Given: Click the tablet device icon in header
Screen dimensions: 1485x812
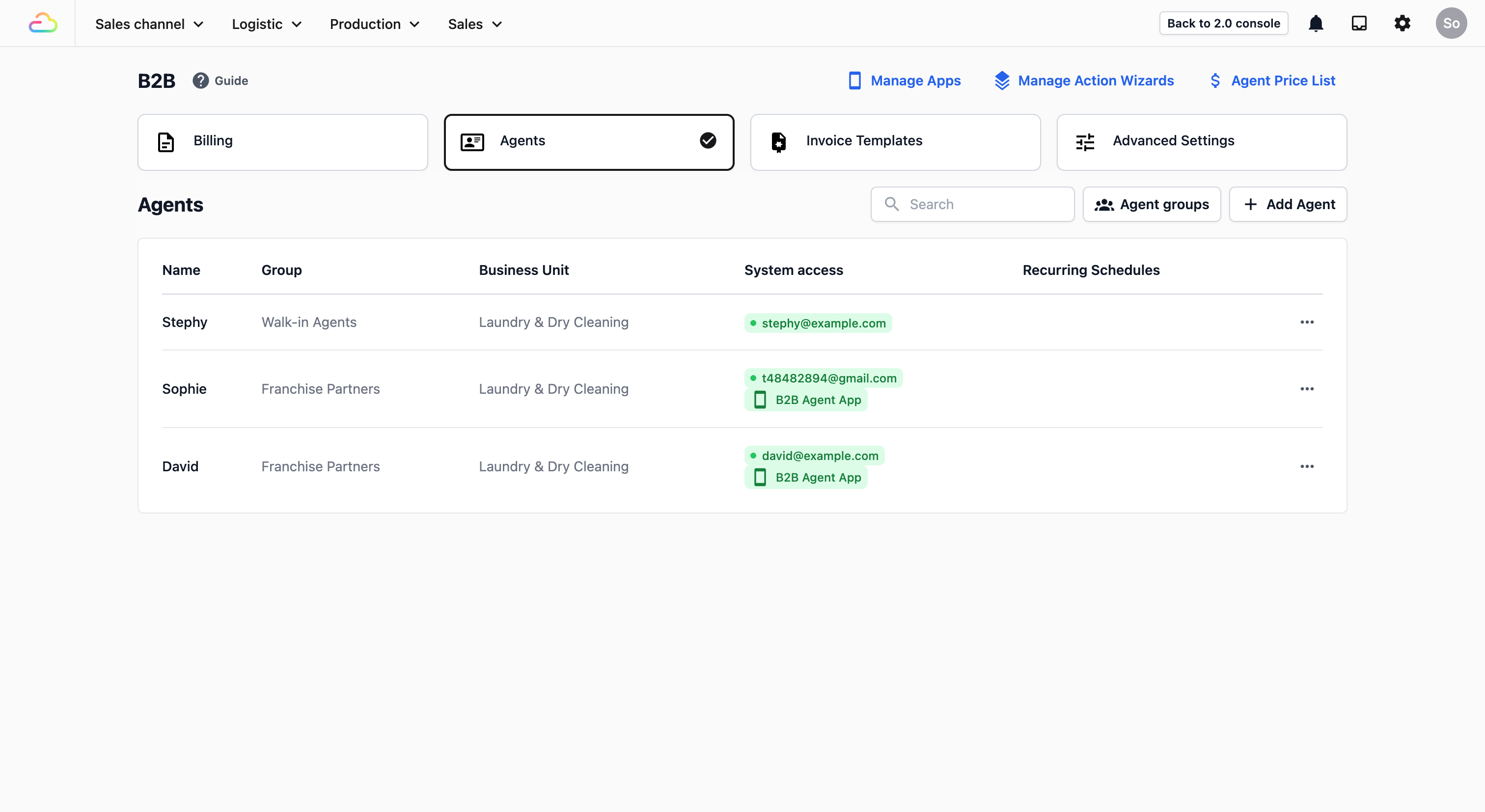Looking at the screenshot, I should (1359, 23).
